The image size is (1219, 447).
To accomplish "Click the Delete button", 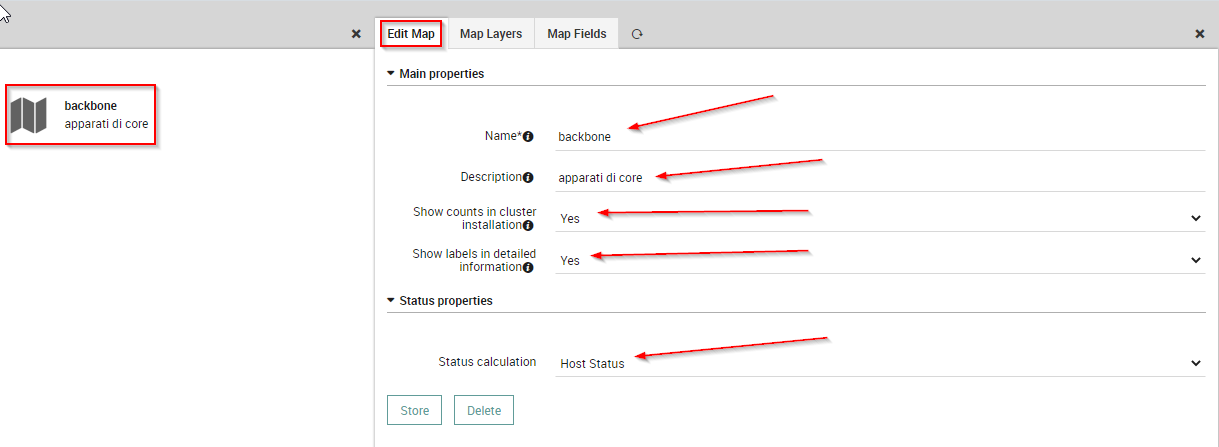I will [x=484, y=411].
